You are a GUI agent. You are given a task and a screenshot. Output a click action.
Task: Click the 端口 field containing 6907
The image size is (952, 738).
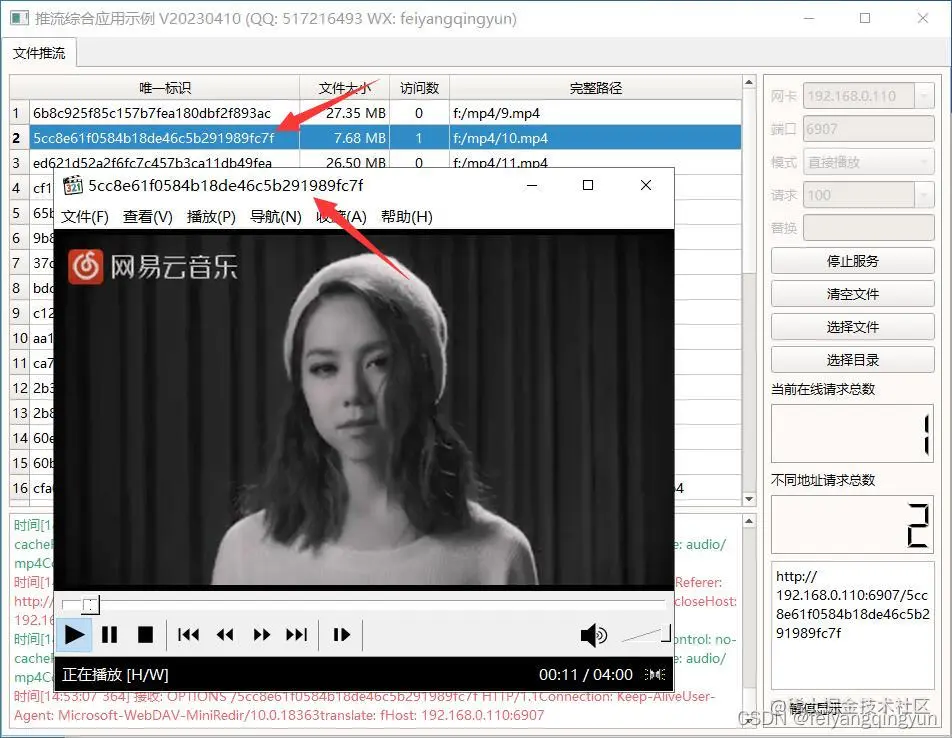coord(869,129)
